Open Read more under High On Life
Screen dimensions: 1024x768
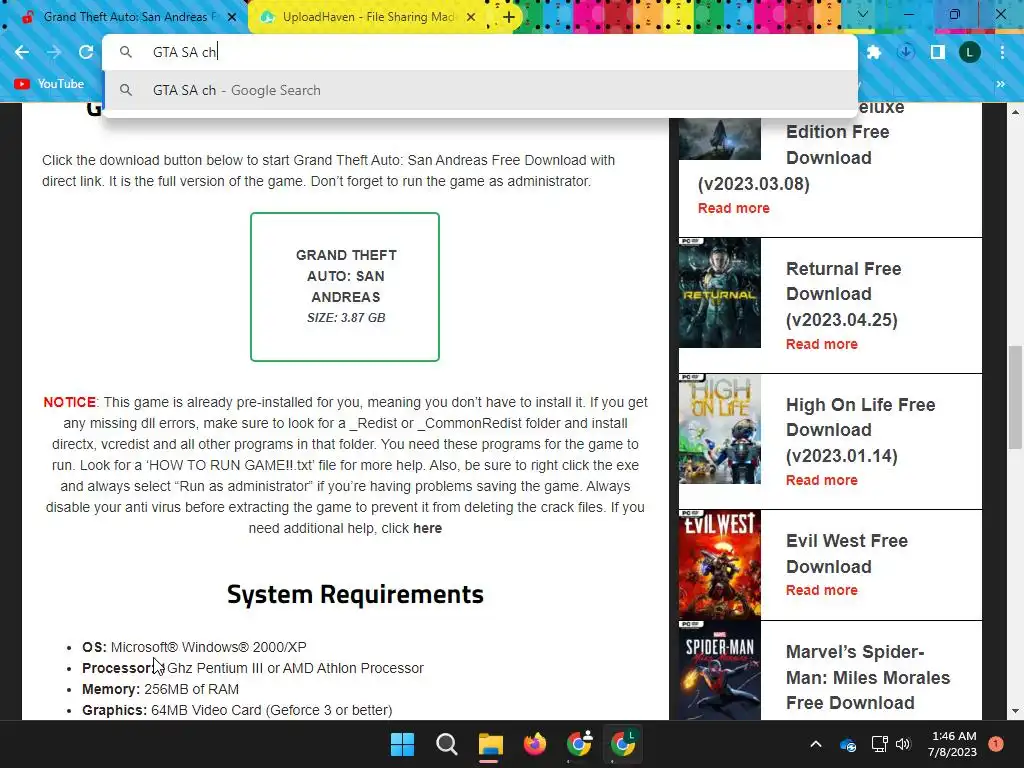(822, 480)
